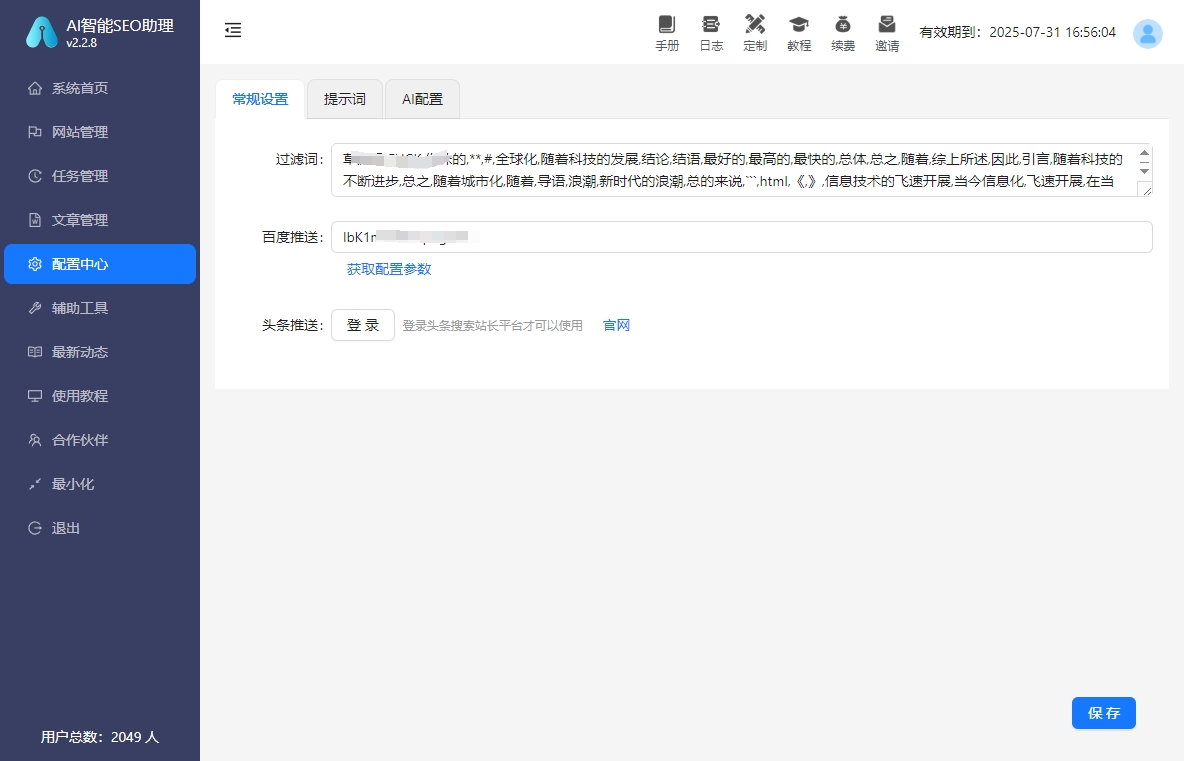The image size is (1184, 761).
Task: Switch to the 提示词 tab
Action: (344, 99)
